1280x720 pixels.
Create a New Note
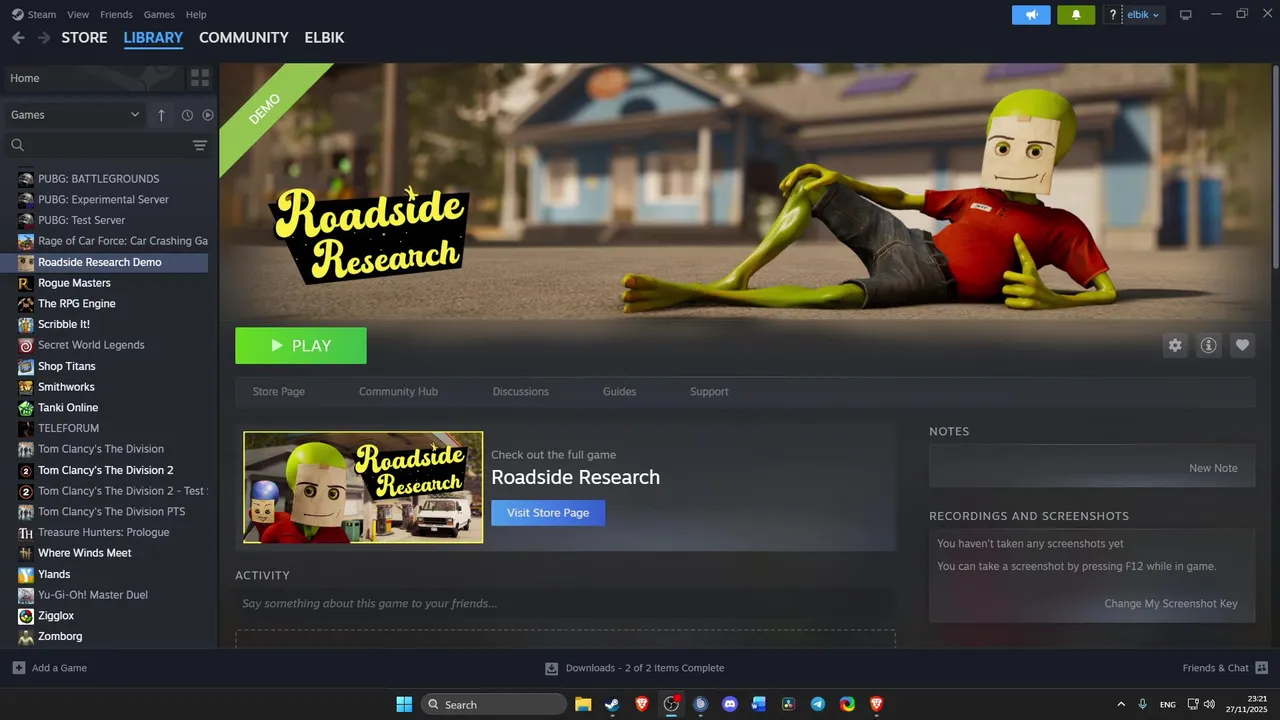(x=1213, y=468)
